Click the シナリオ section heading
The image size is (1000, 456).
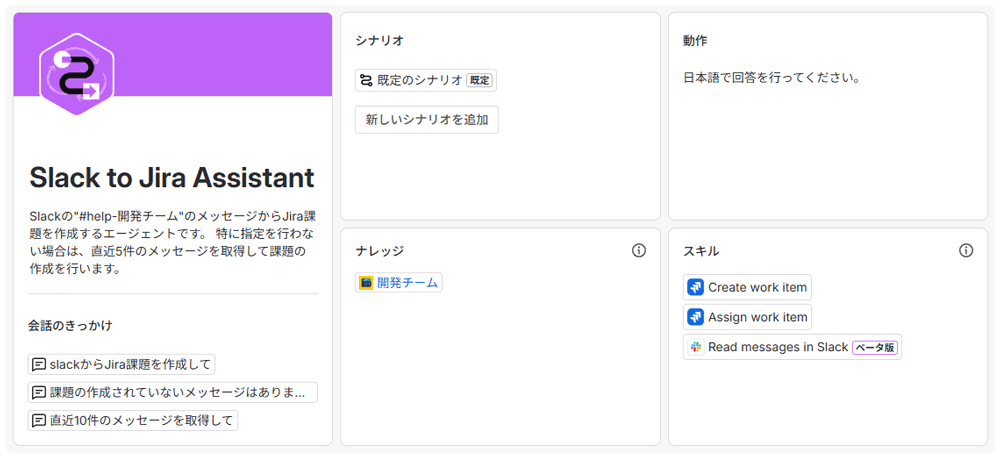click(x=379, y=41)
